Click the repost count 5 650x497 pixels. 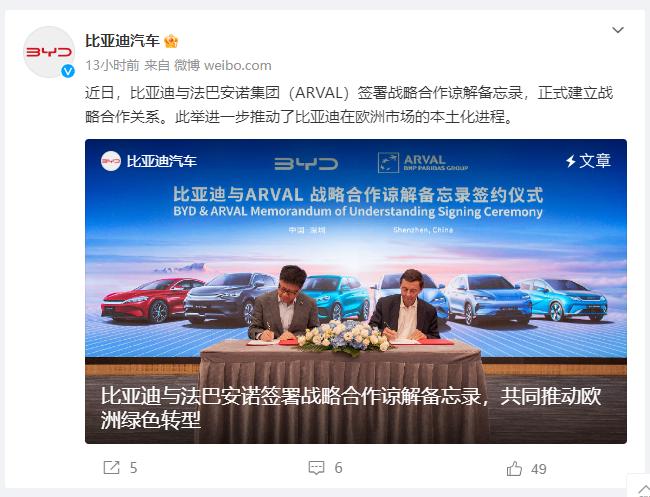click(x=133, y=468)
